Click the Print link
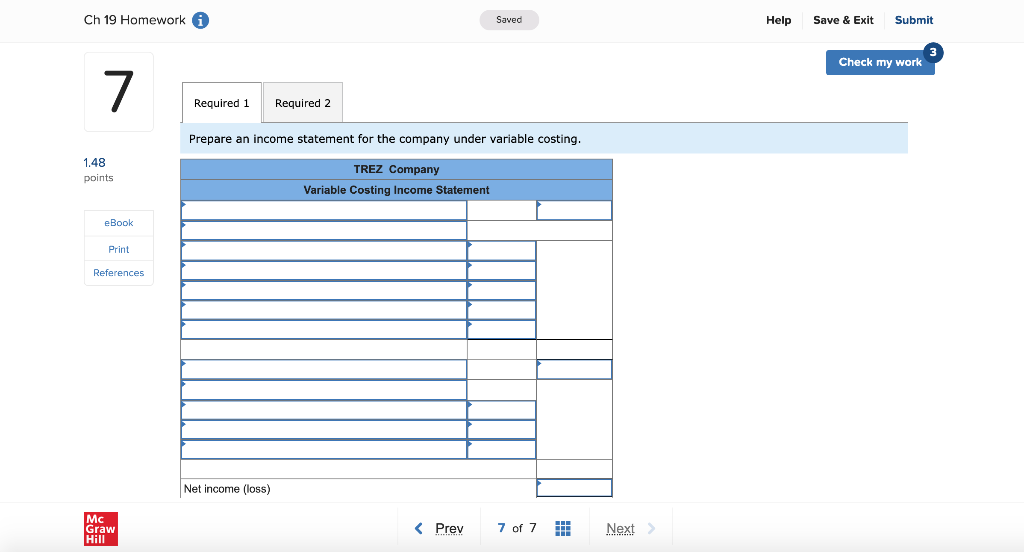Image resolution: width=1024 pixels, height=552 pixels. (119, 249)
